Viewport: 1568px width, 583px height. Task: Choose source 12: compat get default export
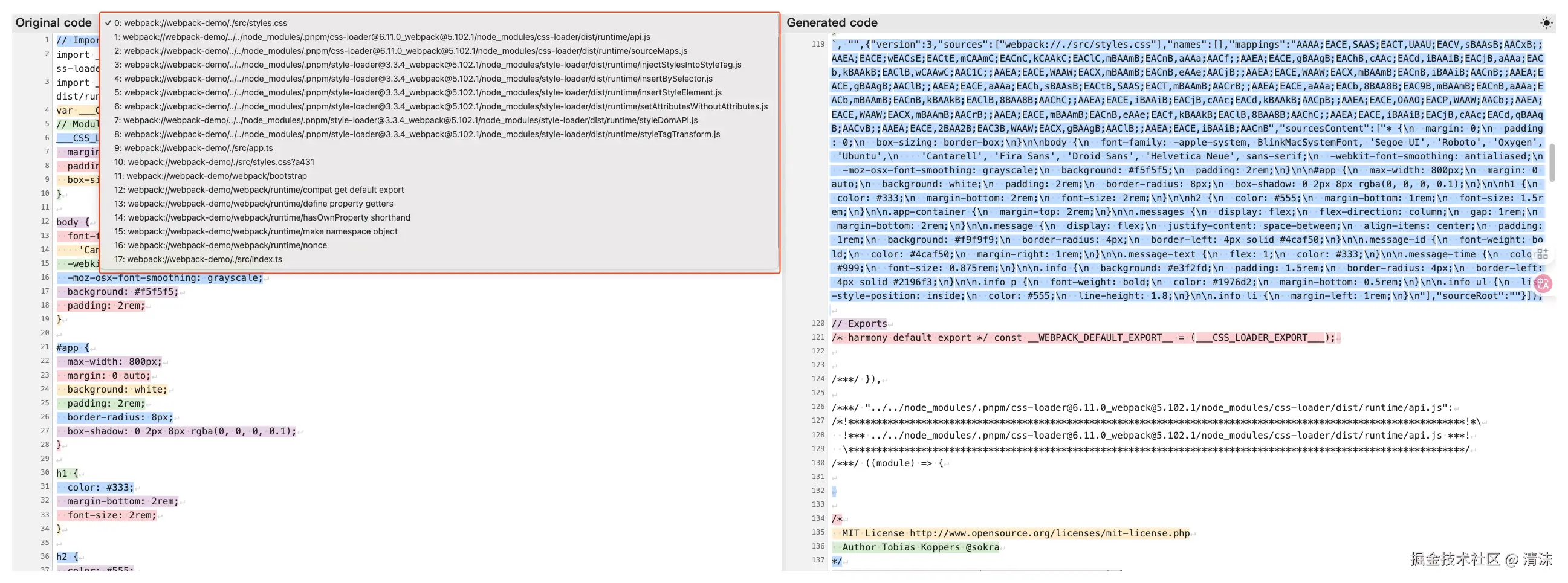(x=439, y=190)
